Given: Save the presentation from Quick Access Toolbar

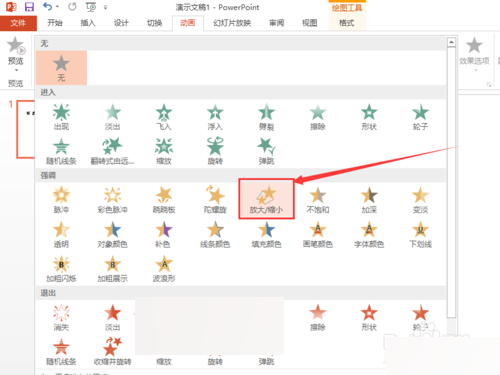Looking at the screenshot, I should (x=29, y=7).
